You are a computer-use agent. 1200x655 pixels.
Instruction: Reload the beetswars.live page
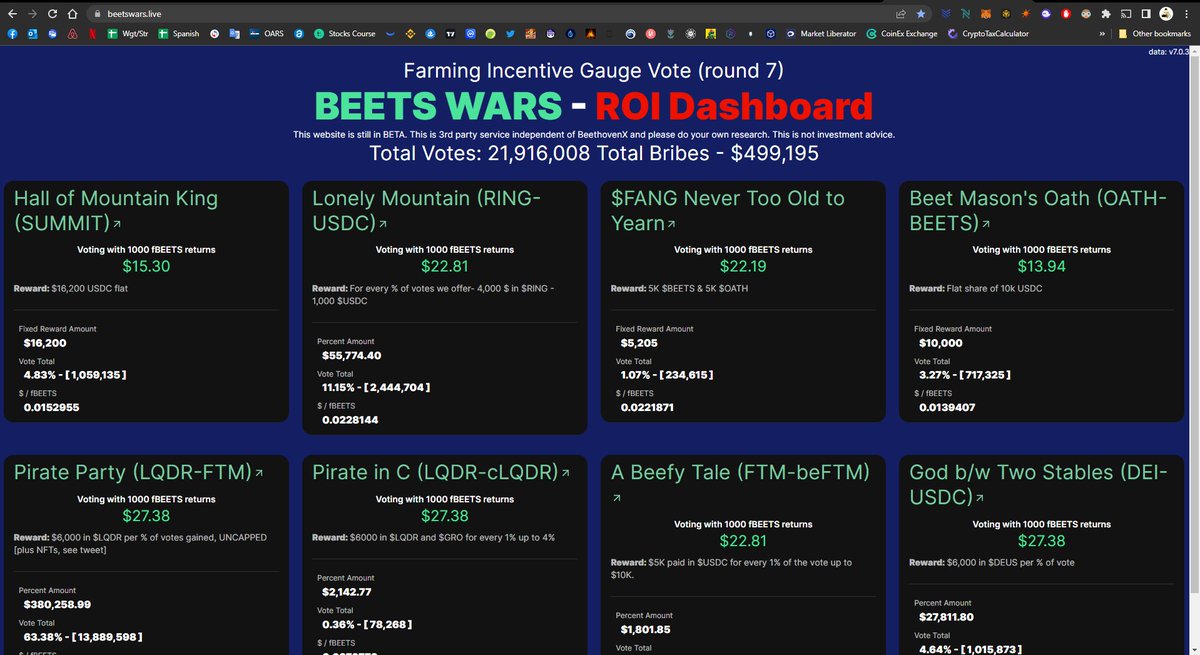click(x=52, y=14)
